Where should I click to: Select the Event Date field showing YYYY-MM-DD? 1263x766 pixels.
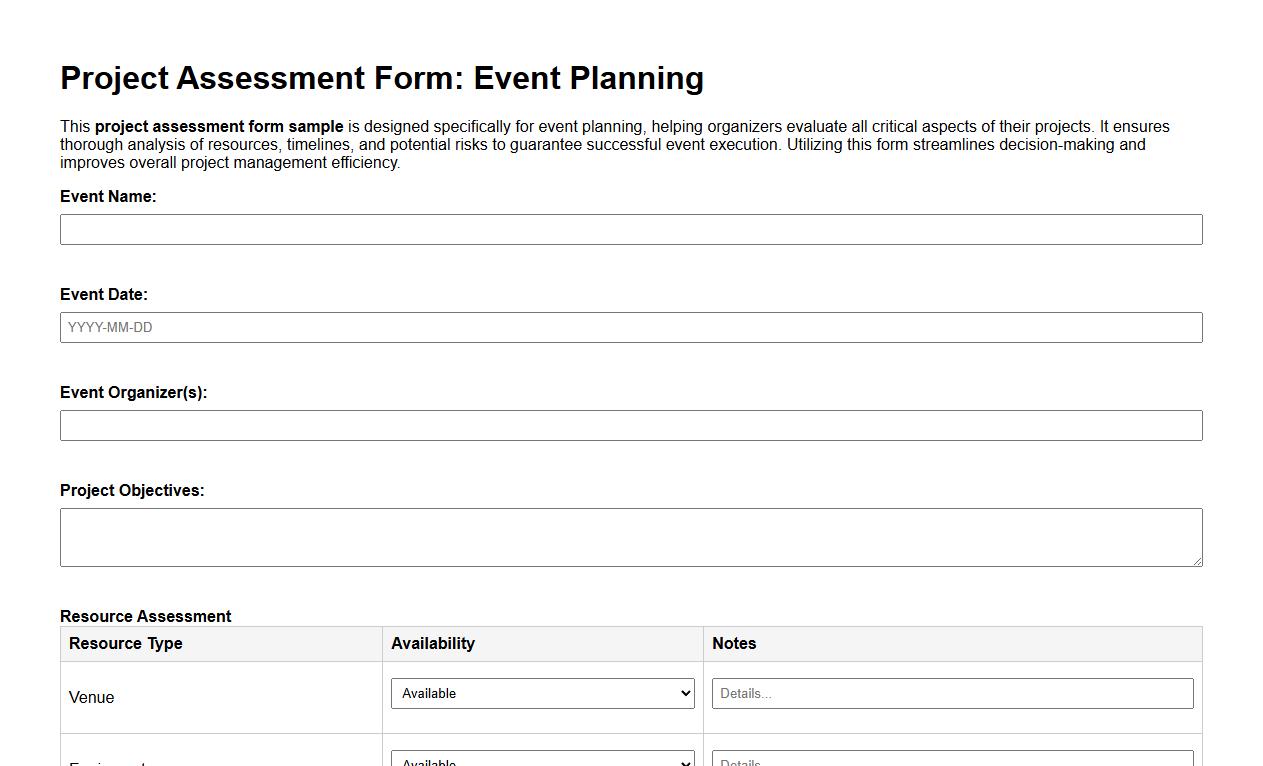pyautogui.click(x=631, y=327)
